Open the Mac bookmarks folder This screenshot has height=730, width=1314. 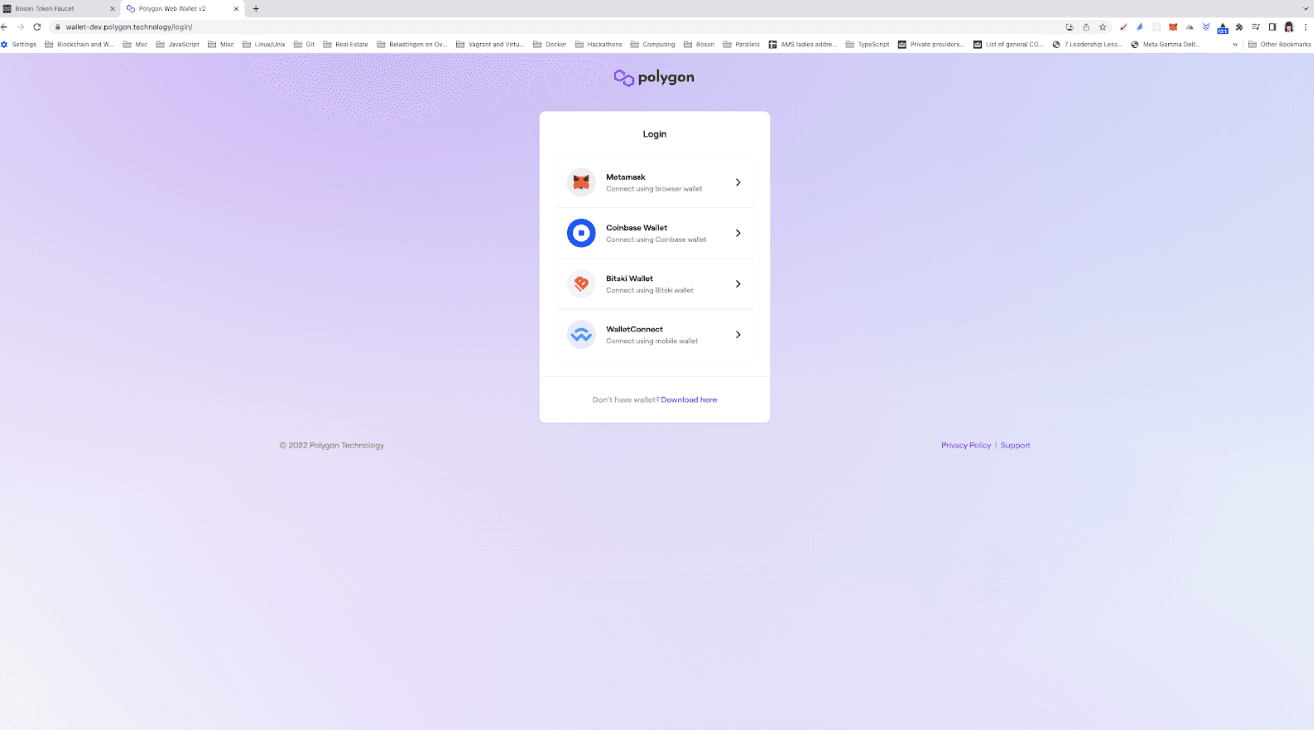[x=135, y=44]
